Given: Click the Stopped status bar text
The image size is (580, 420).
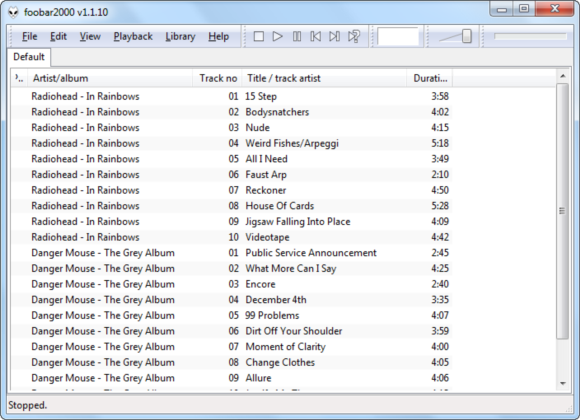Looking at the screenshot, I should pos(27,405).
